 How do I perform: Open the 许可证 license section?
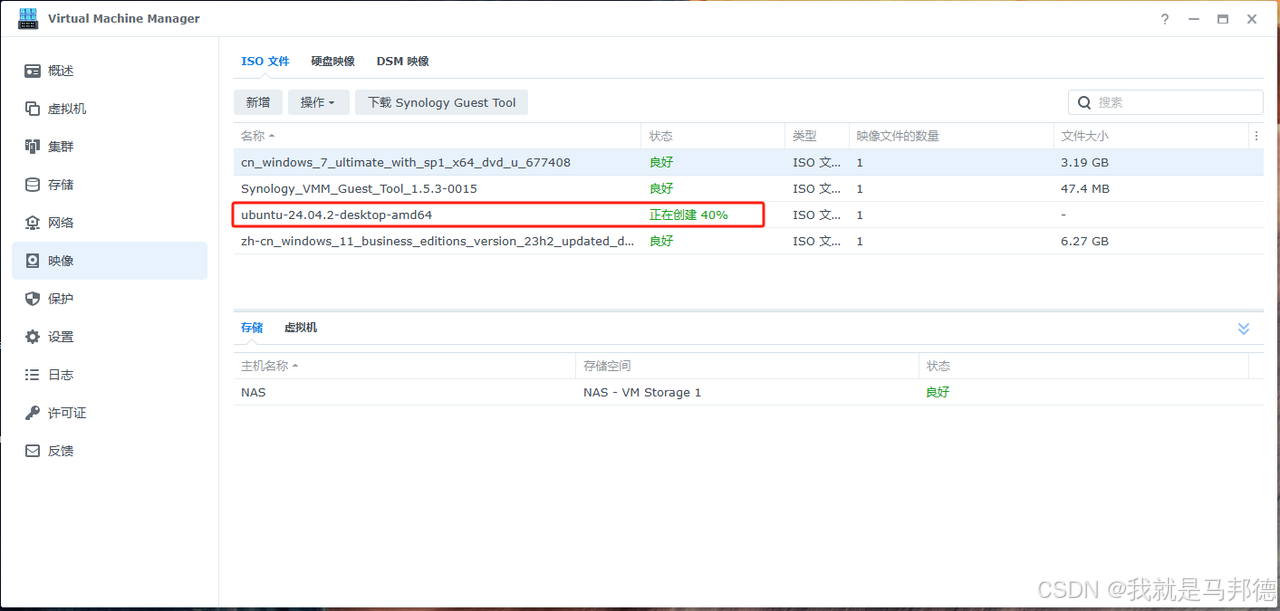(110, 413)
